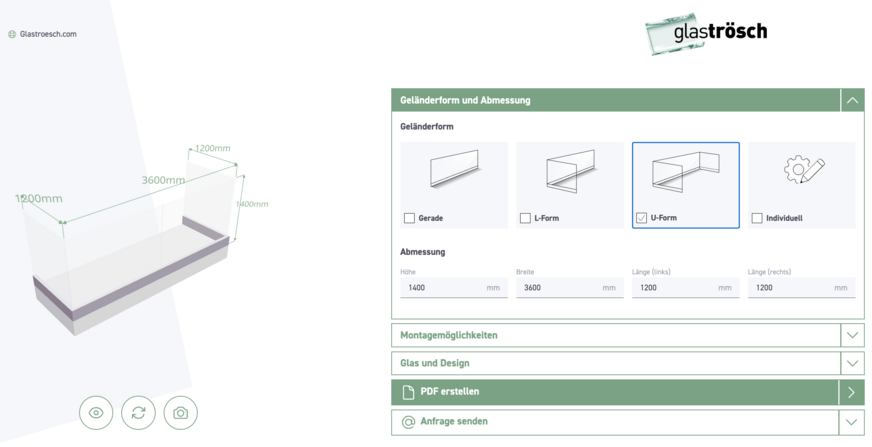Image resolution: width=872 pixels, height=447 pixels.
Task: Check the Individuell checkbox
Action: [x=757, y=218]
